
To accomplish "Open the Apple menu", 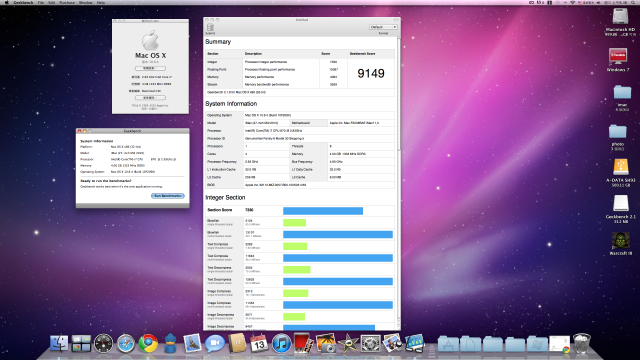I will pos(7,2).
